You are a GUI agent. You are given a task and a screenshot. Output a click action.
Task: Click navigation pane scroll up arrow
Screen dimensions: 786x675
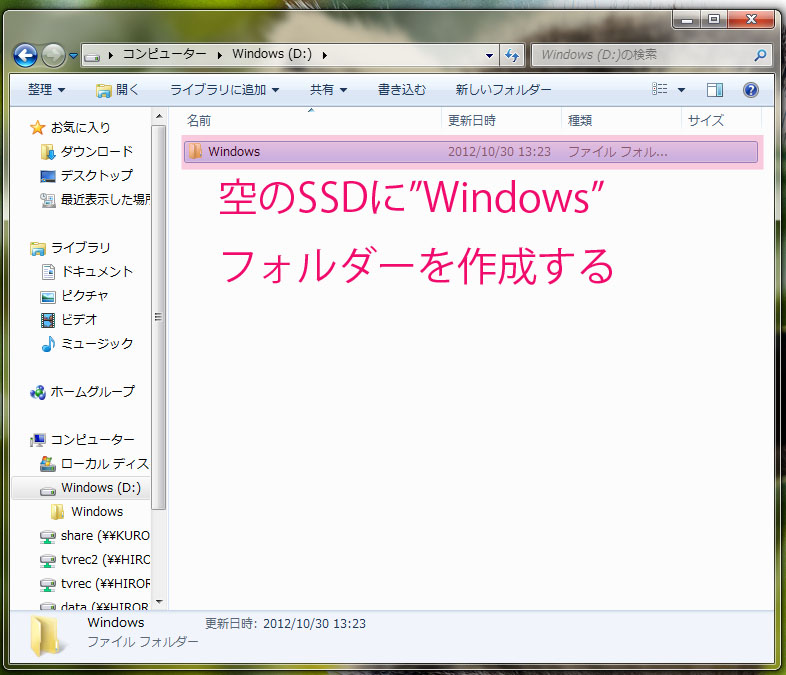tap(159, 117)
